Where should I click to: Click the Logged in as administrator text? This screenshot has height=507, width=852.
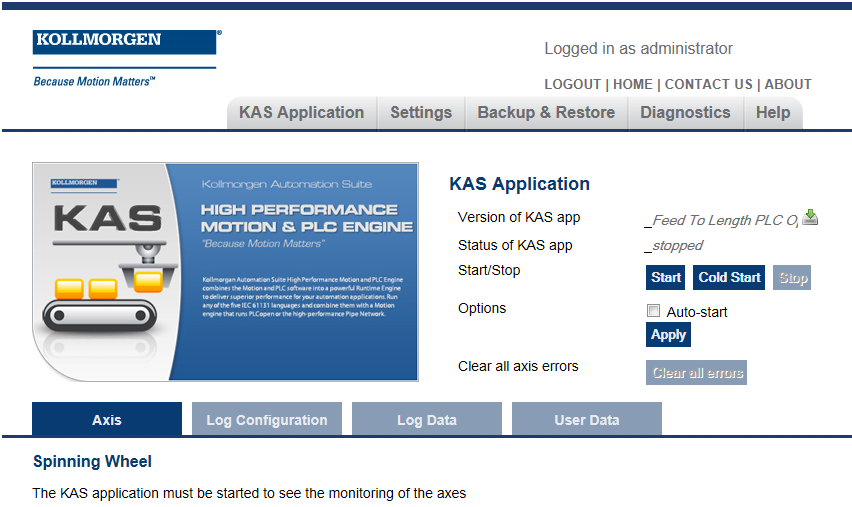[638, 48]
